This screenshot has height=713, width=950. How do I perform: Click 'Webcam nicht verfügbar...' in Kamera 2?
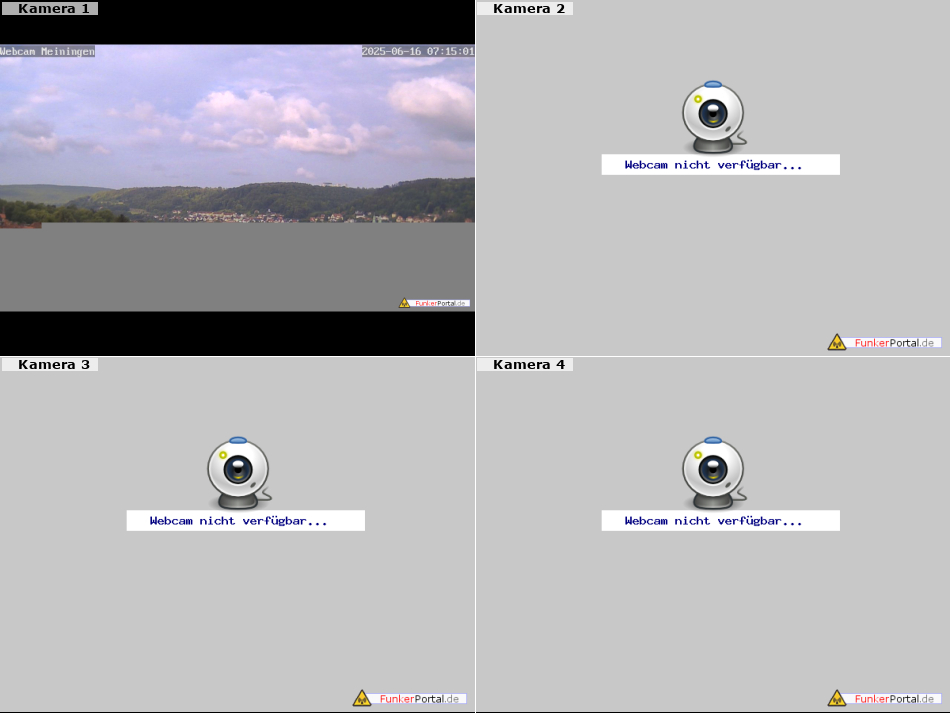pos(720,165)
